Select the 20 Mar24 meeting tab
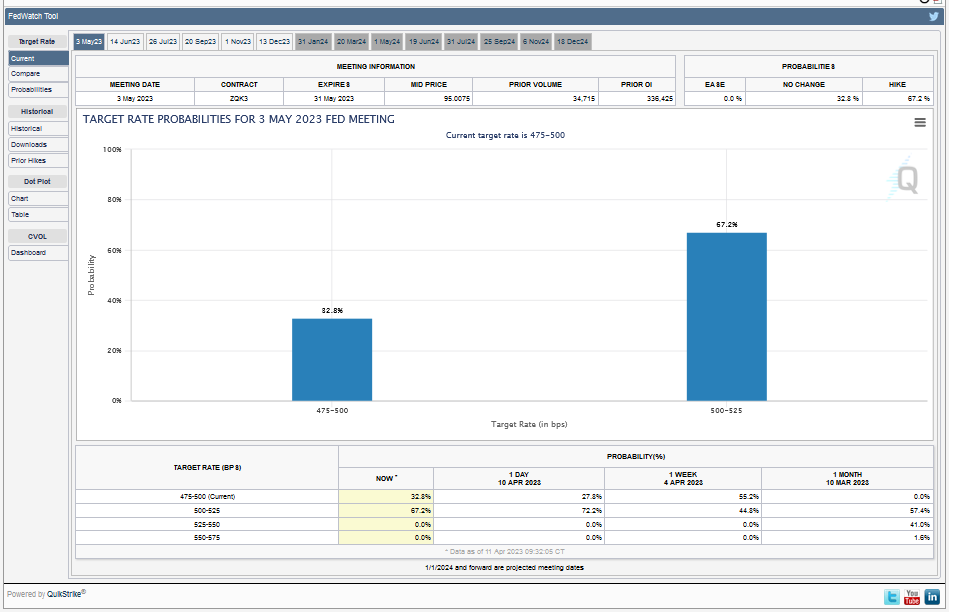This screenshot has height=612, width=958. point(351,42)
